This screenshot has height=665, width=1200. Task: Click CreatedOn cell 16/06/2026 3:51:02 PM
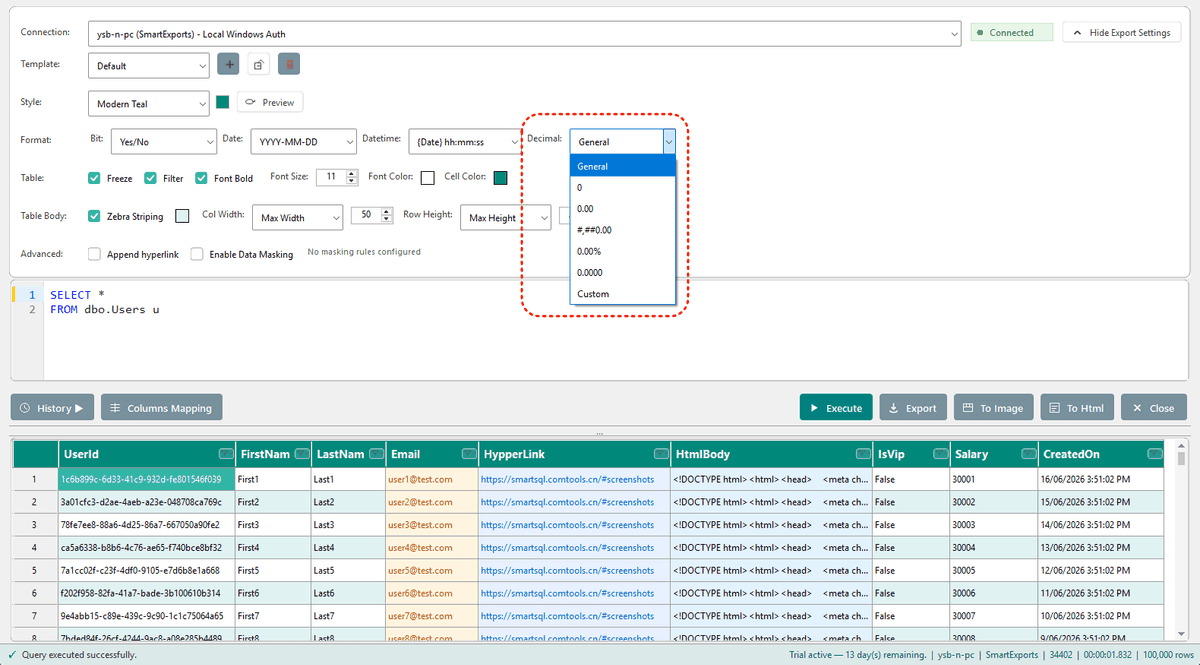(1101, 479)
